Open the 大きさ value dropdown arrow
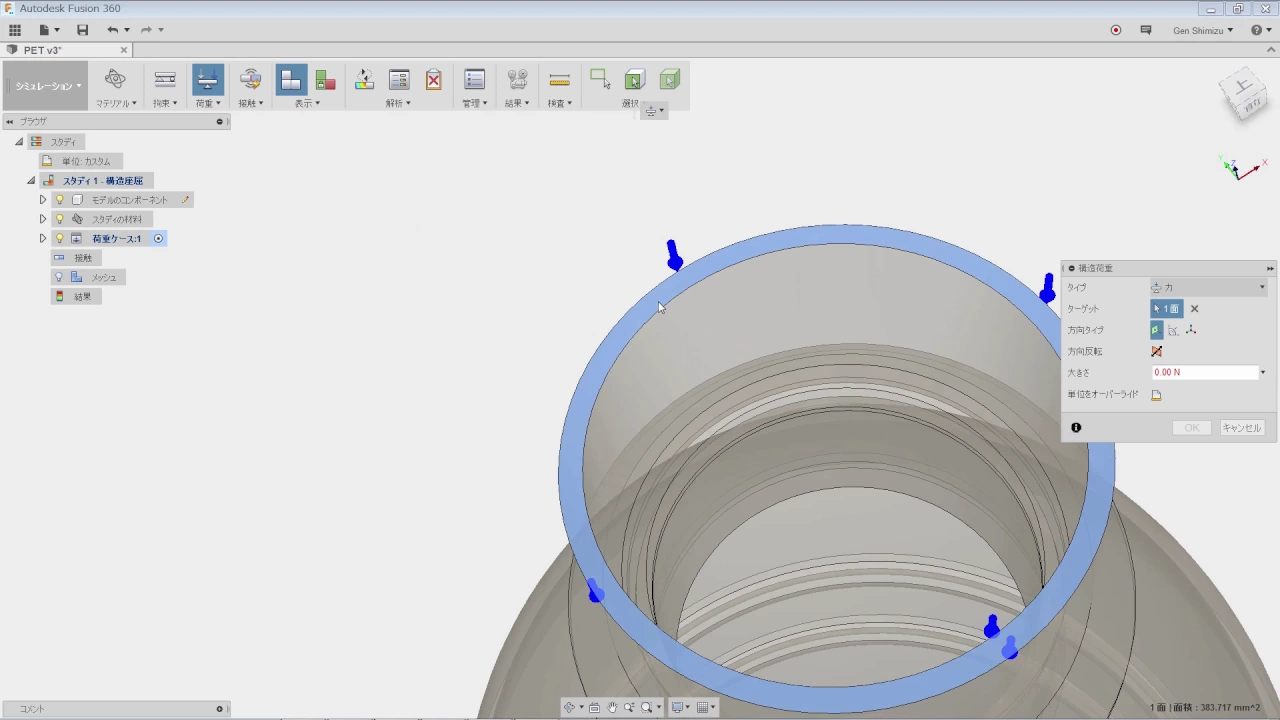 click(x=1263, y=373)
